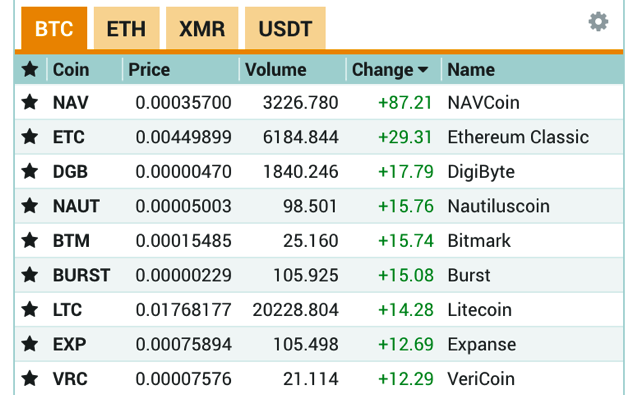Viewport: 638px width, 395px height.
Task: Sort by the Name column header
Action: [471, 70]
